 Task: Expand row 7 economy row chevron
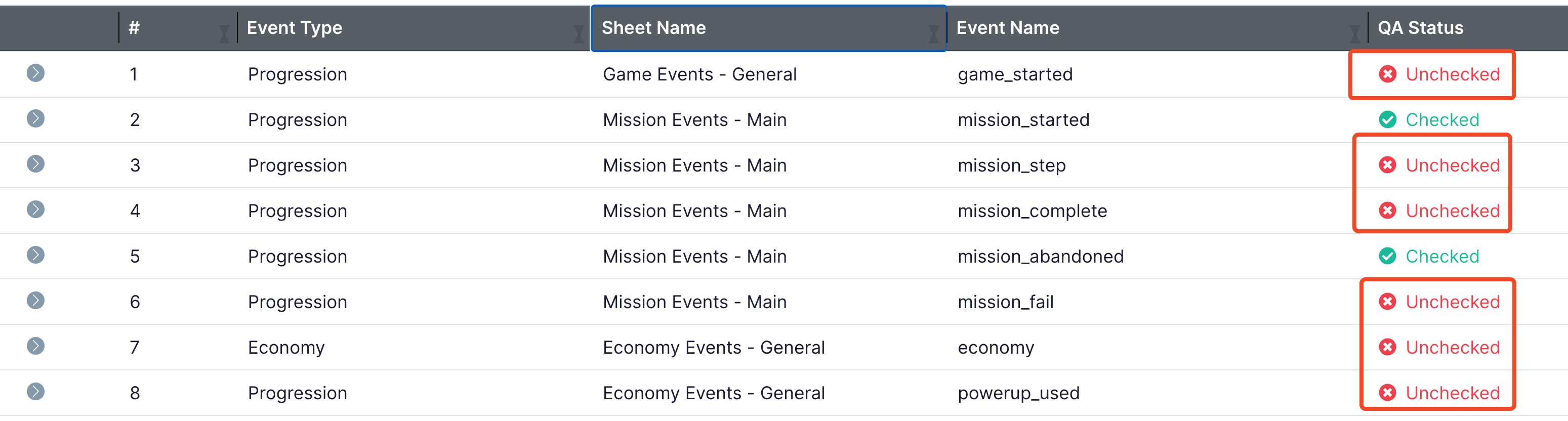[36, 346]
